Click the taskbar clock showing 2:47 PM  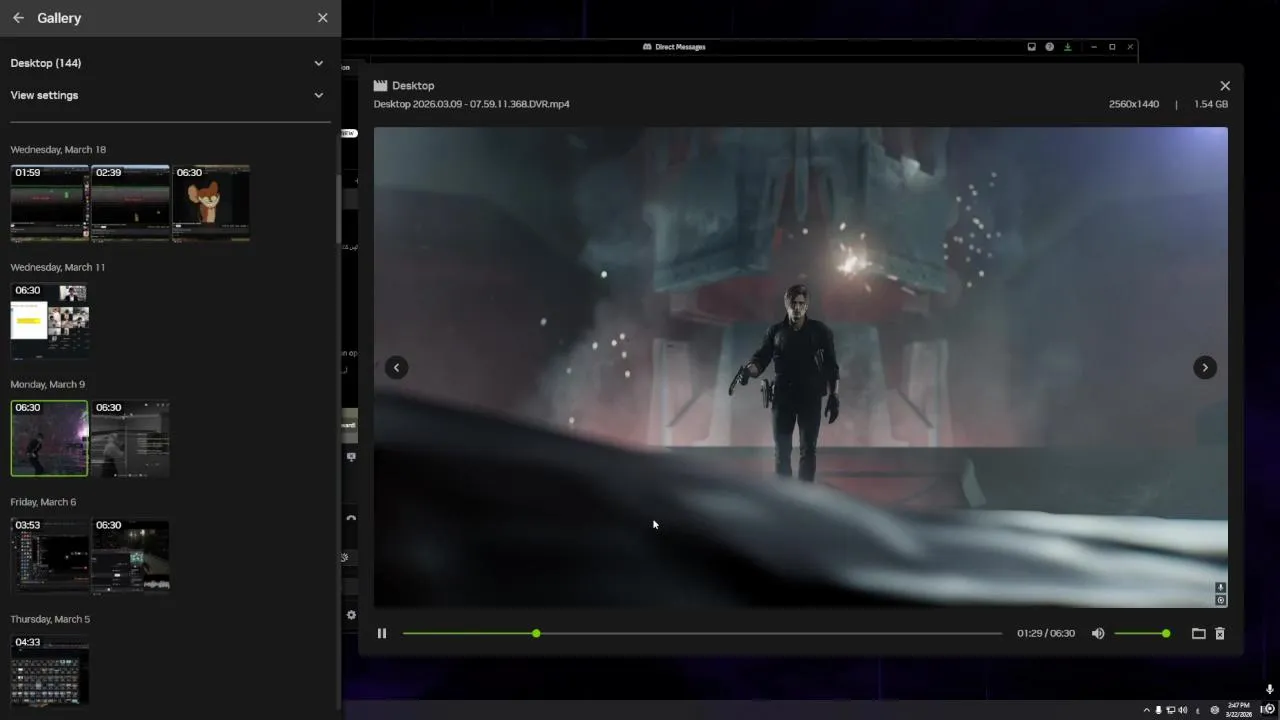pos(1239,709)
